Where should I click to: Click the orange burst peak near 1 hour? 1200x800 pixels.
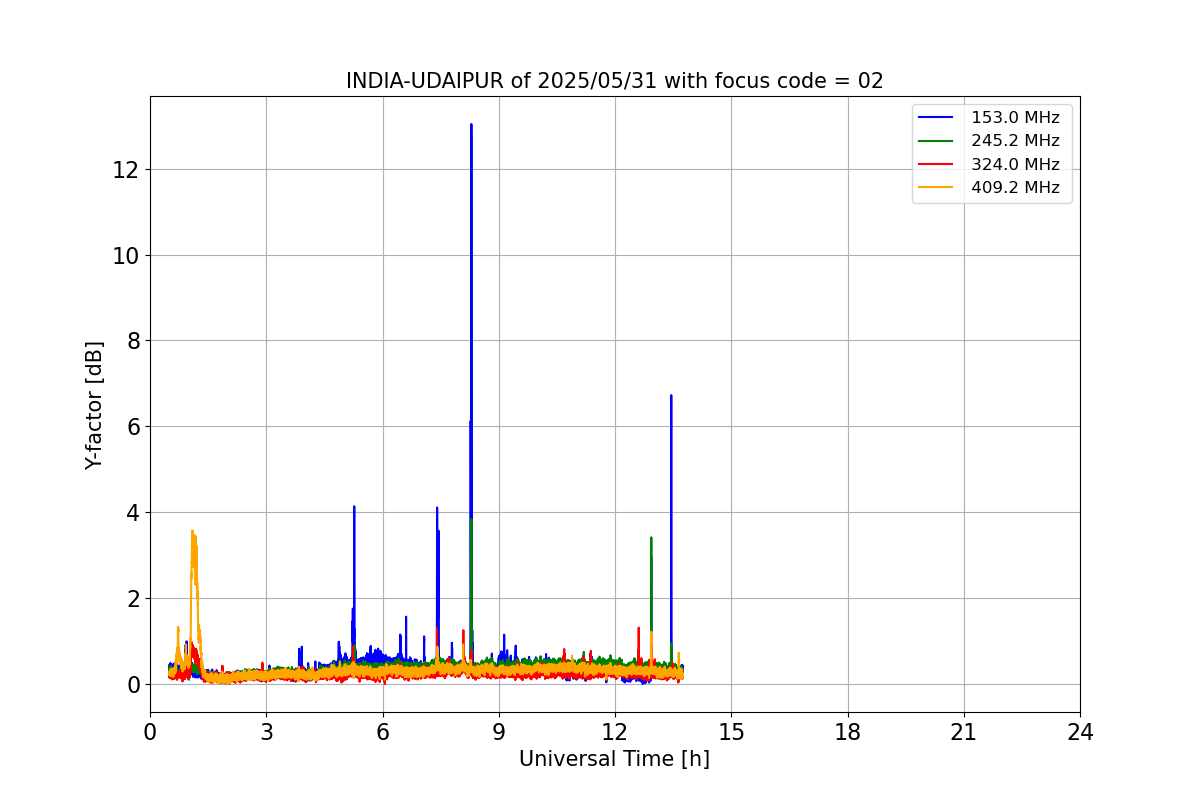[x=193, y=534]
